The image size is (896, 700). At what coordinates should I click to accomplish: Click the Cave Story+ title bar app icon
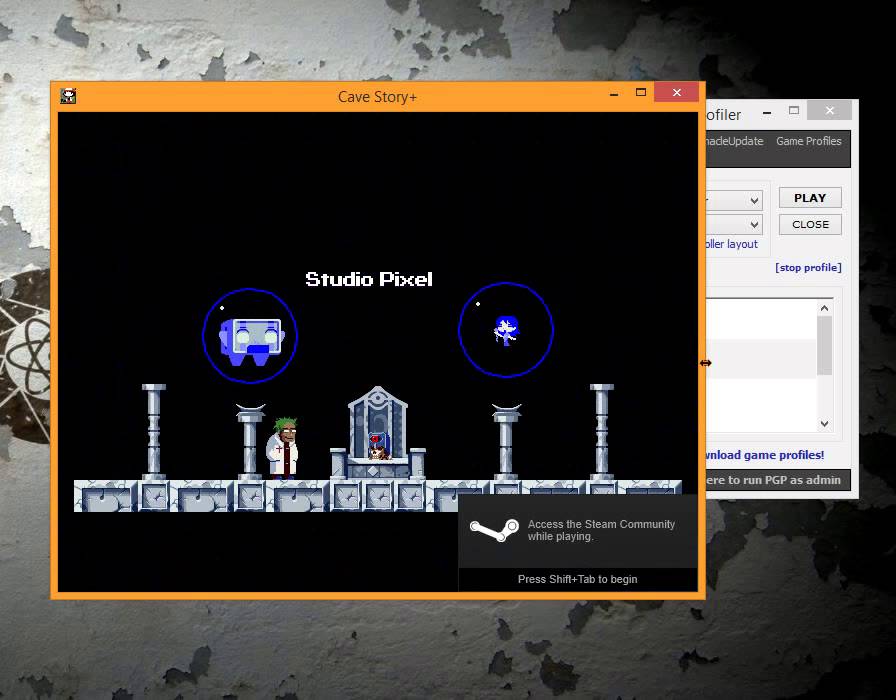coord(68,96)
